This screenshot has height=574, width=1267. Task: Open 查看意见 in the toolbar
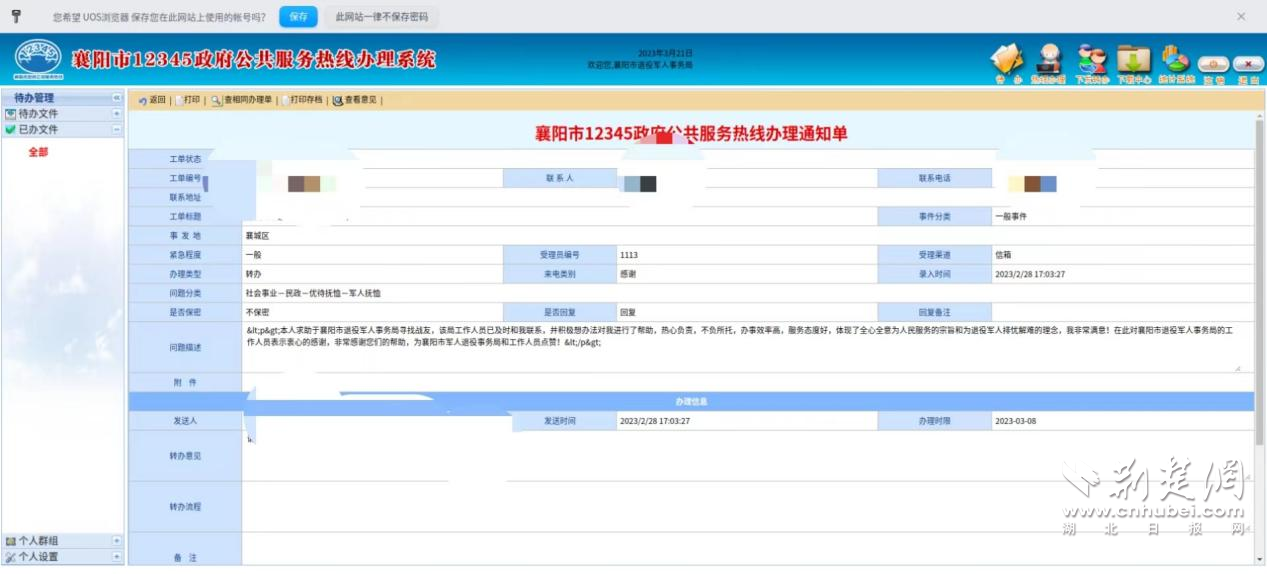coord(355,100)
